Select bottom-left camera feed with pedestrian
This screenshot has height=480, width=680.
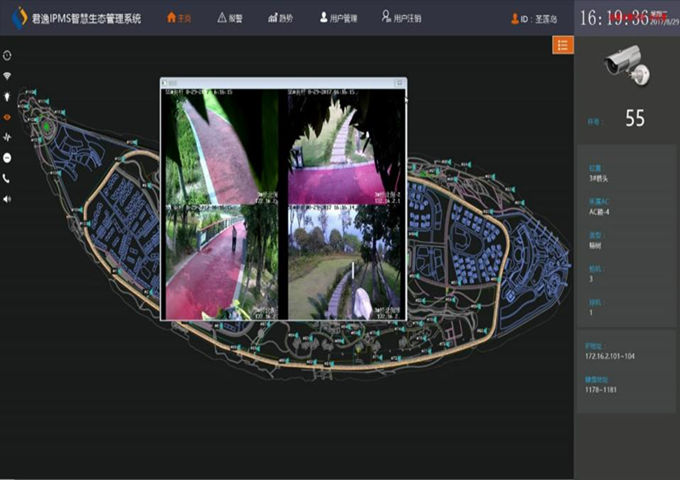pos(221,261)
